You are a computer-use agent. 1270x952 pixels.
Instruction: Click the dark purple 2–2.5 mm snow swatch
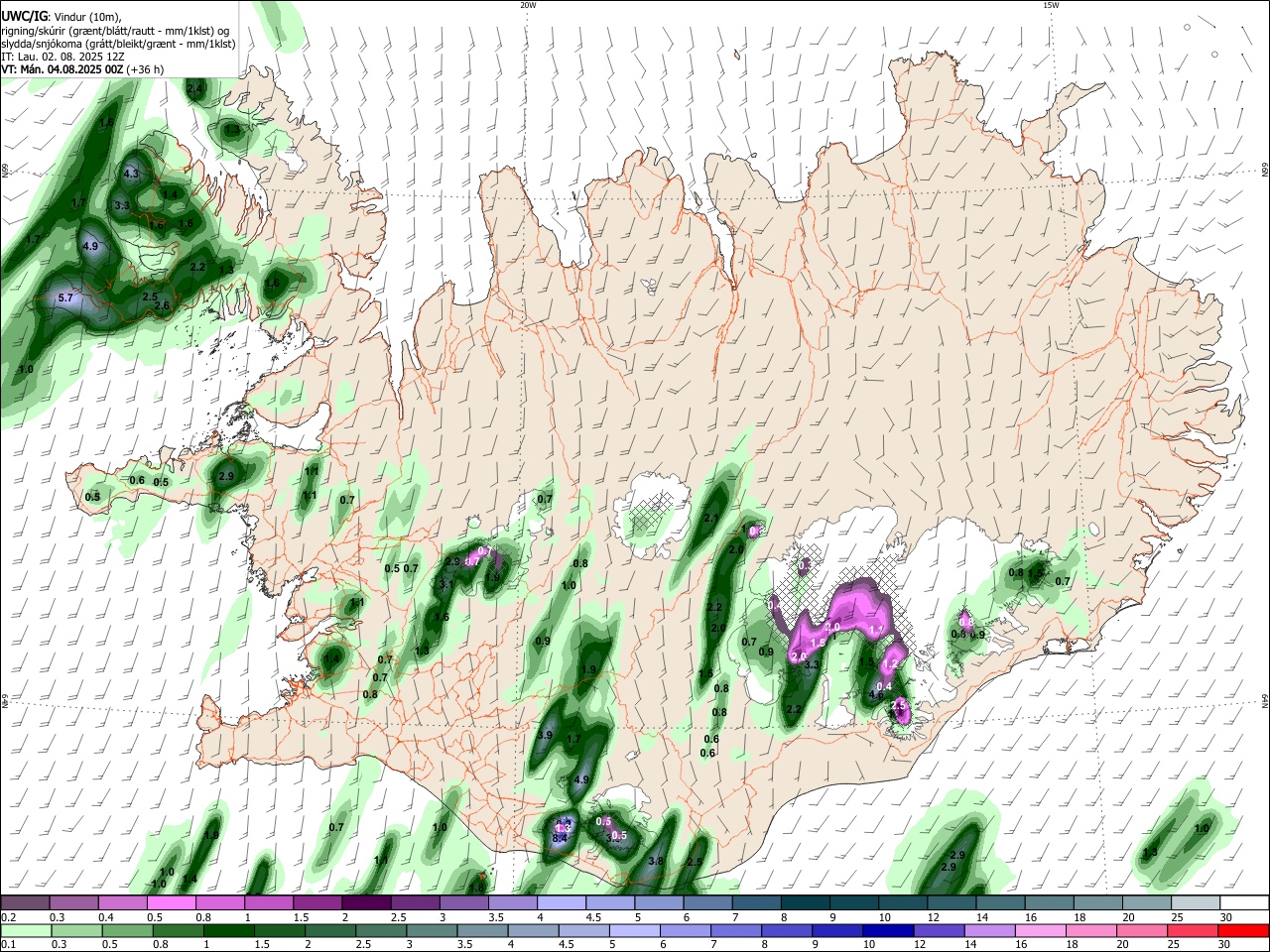point(366,902)
